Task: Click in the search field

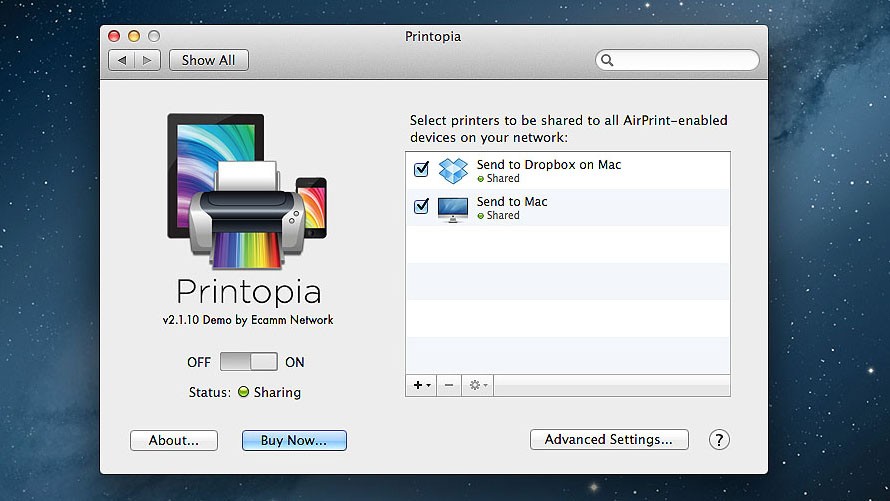Action: [x=685, y=61]
